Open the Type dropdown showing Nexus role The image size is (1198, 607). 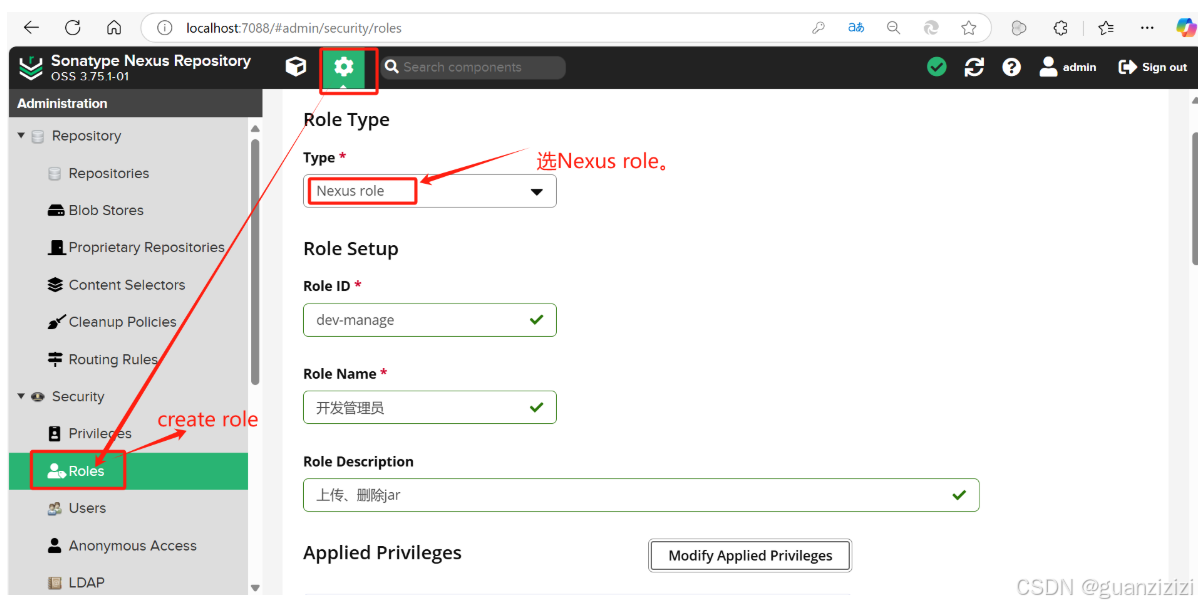click(x=429, y=191)
